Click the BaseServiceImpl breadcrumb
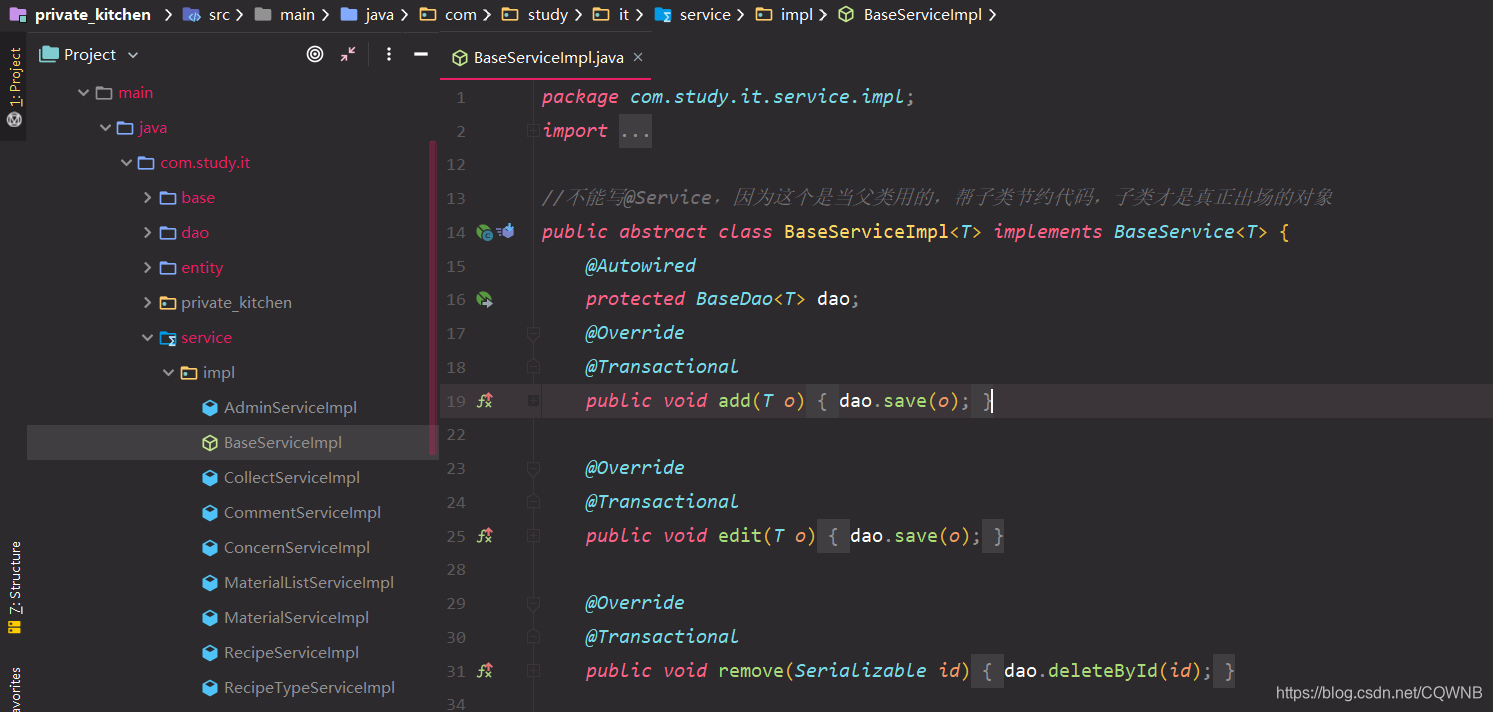The width and height of the screenshot is (1493, 712). (911, 15)
